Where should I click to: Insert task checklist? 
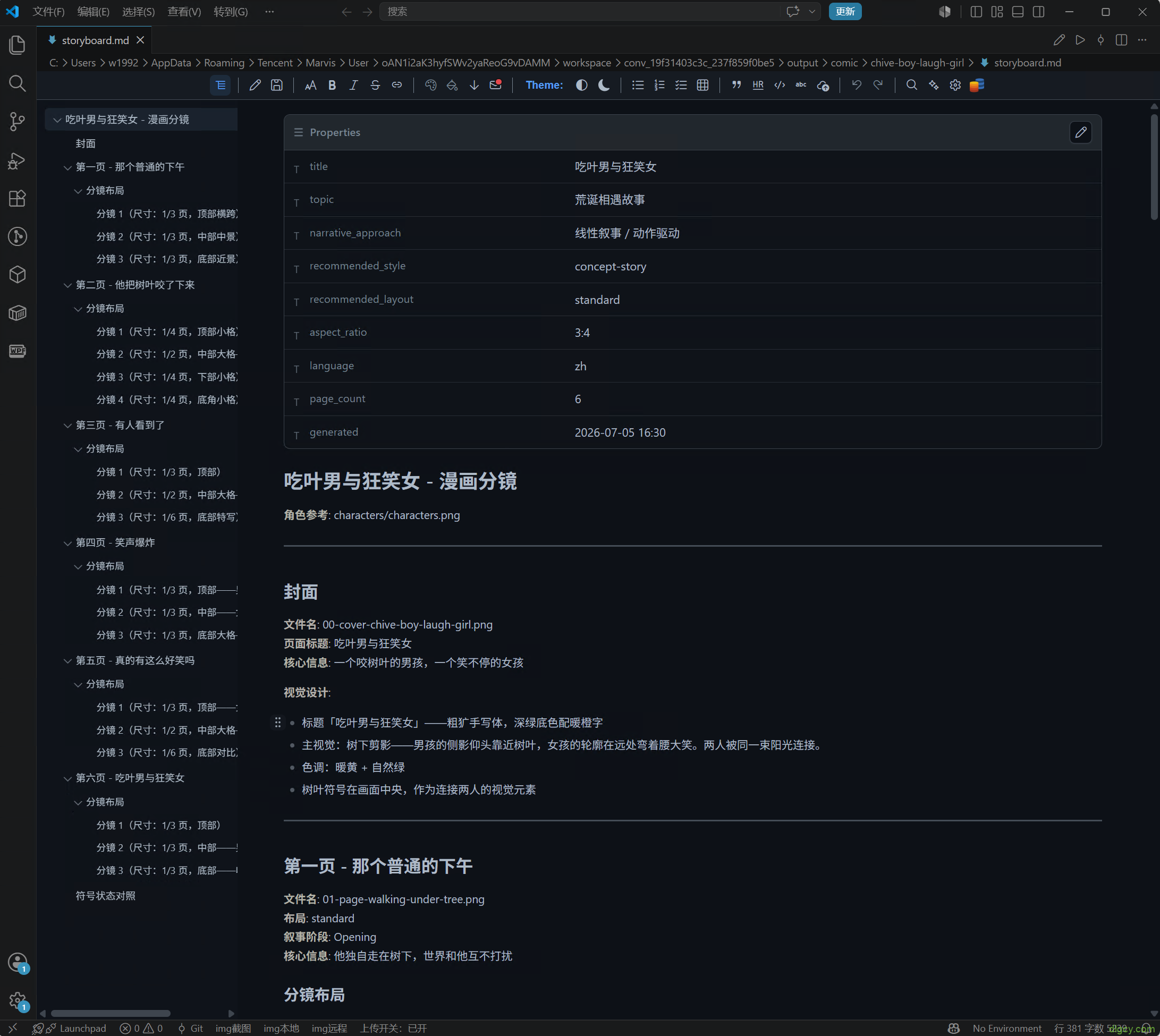(681, 86)
